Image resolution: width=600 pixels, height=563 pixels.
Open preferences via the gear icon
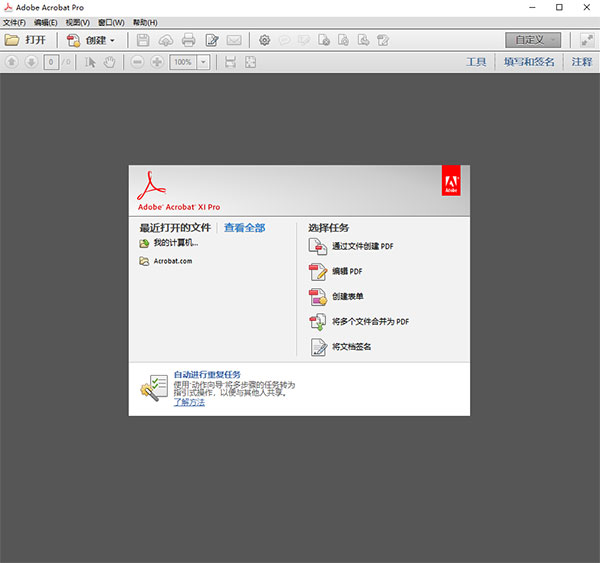click(264, 40)
